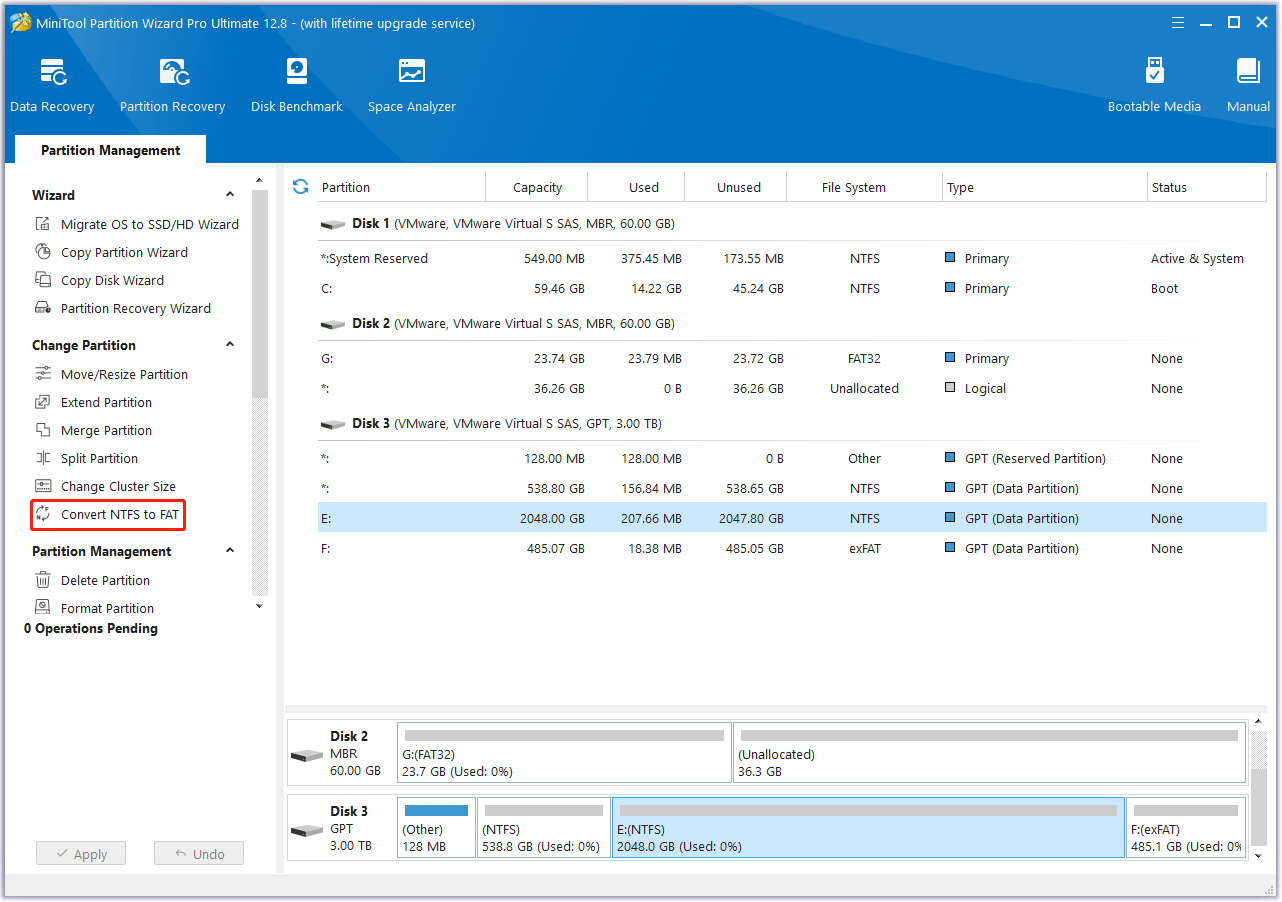Screen dimensions: 1282x902
Task: Select the G: FAT32 partition row
Action: 792,358
